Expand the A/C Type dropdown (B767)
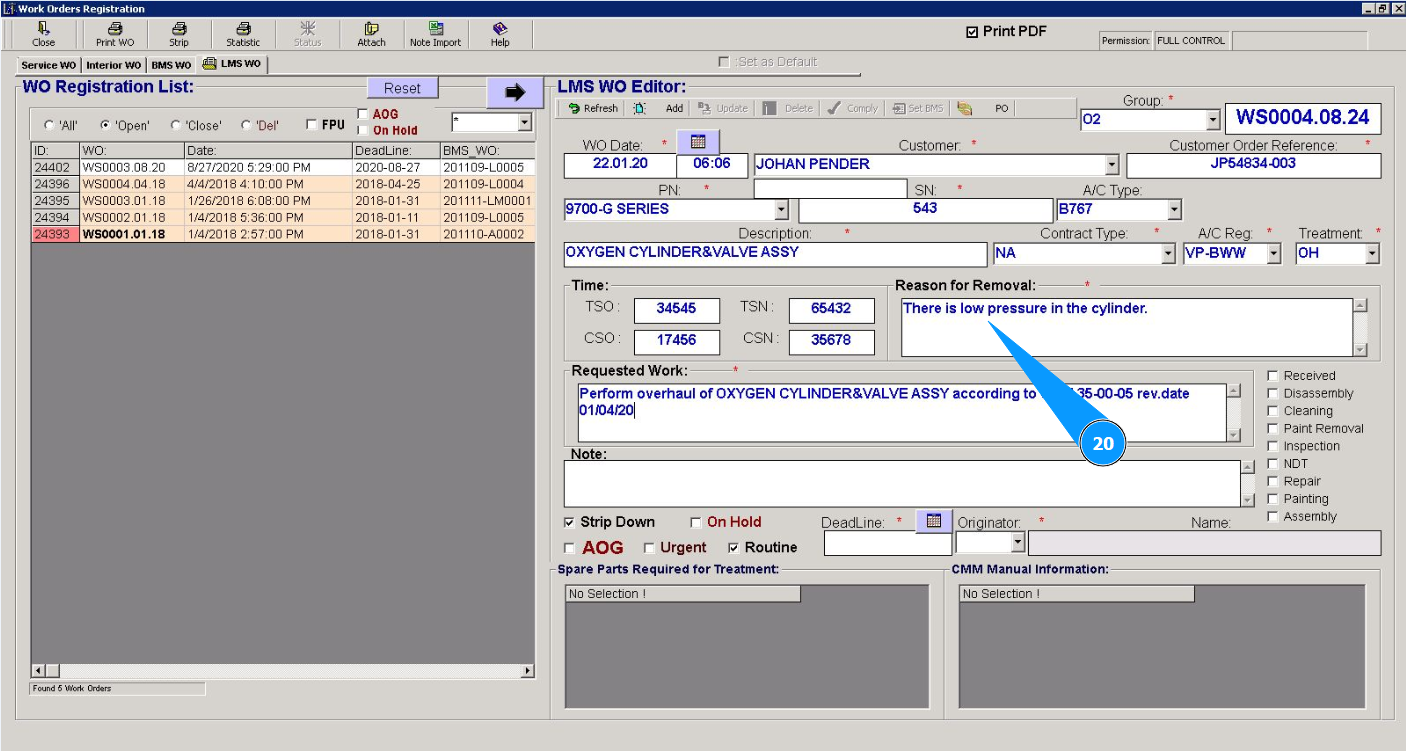The width and height of the screenshot is (1406, 751). [1174, 210]
